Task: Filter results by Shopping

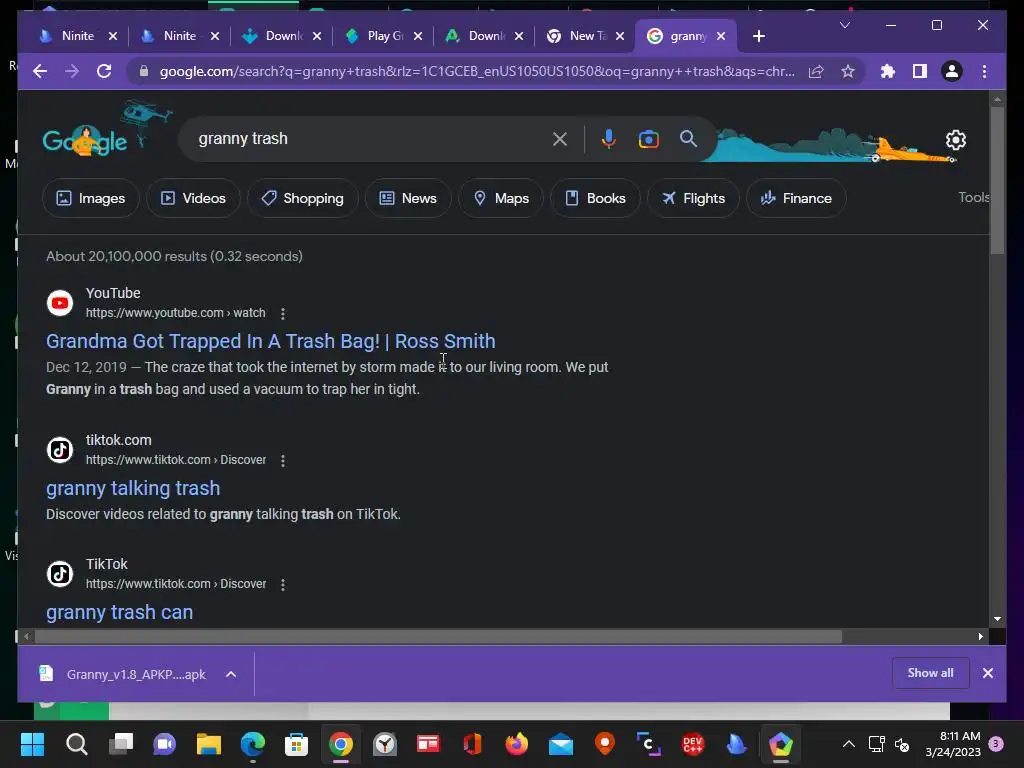Action: pos(302,198)
